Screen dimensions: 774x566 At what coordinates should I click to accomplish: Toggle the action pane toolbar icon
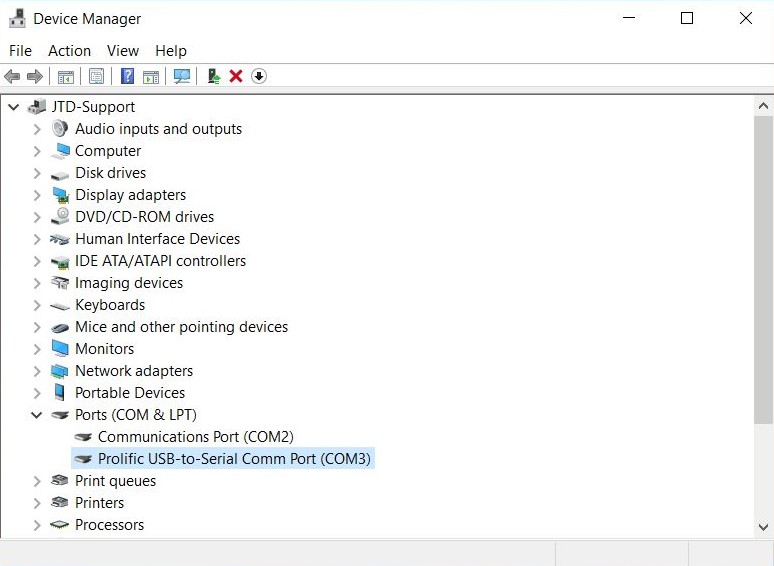click(x=151, y=76)
